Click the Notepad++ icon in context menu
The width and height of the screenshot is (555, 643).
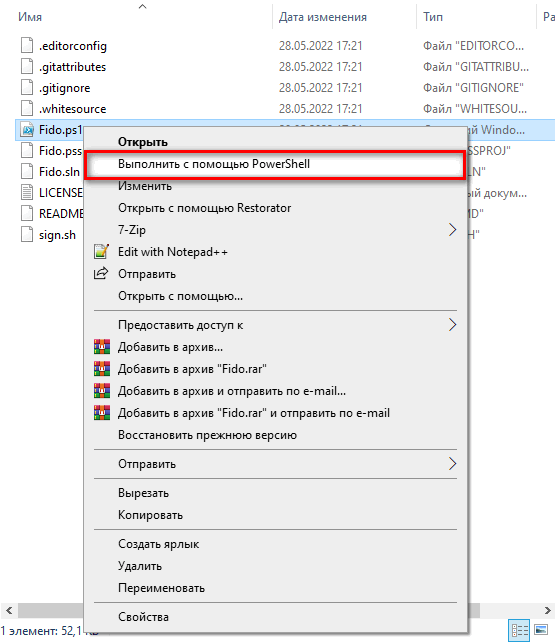pyautogui.click(x=101, y=251)
